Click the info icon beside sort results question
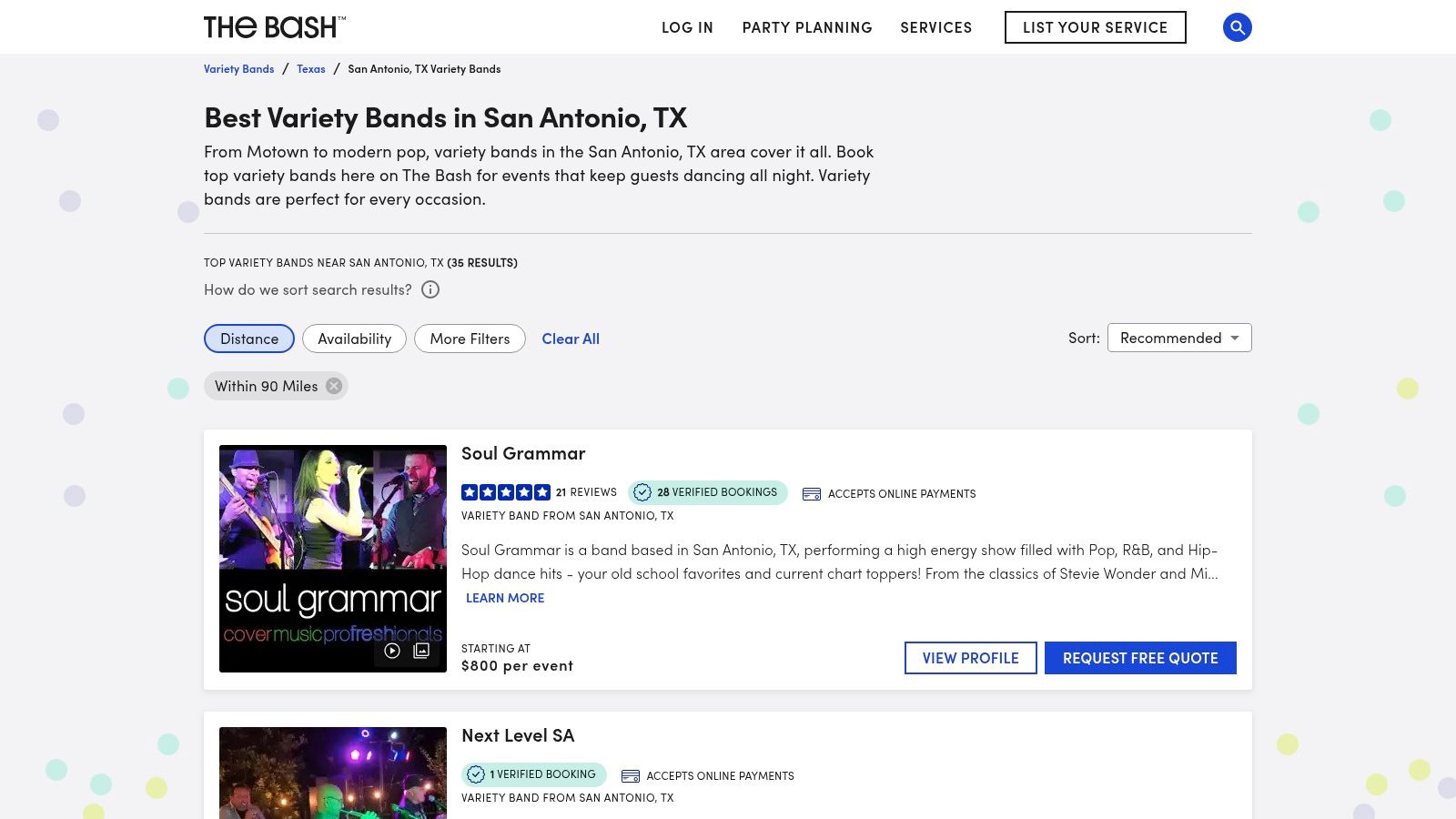Image resolution: width=1456 pixels, height=819 pixels. pyautogui.click(x=429, y=289)
